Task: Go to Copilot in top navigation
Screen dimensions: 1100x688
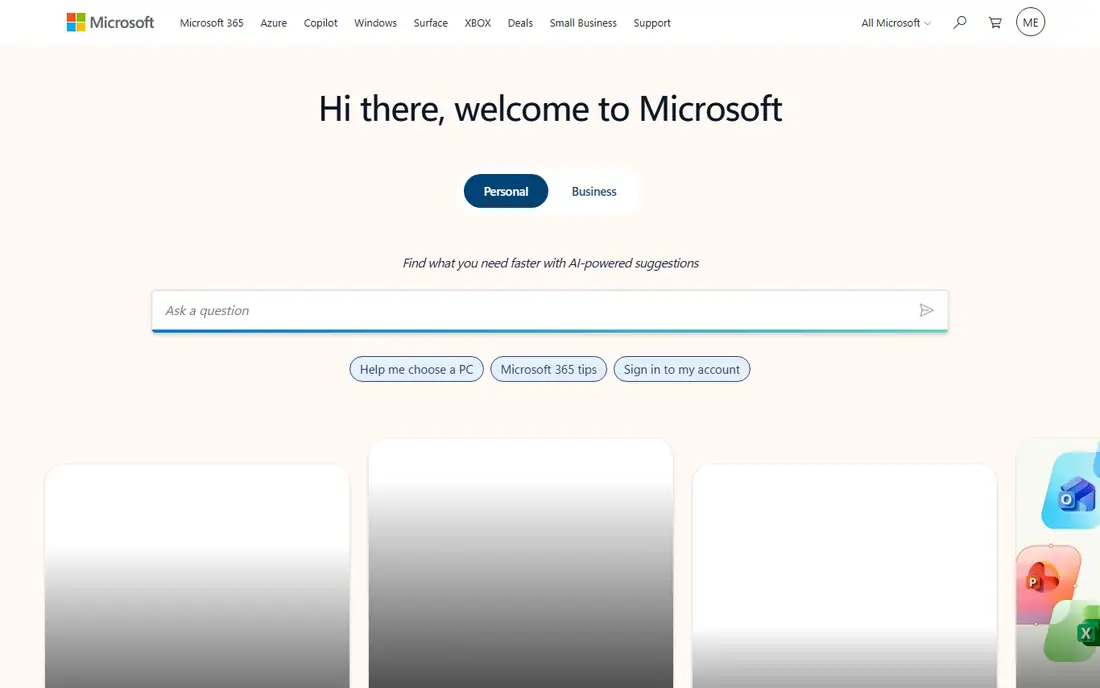Action: [x=321, y=22]
